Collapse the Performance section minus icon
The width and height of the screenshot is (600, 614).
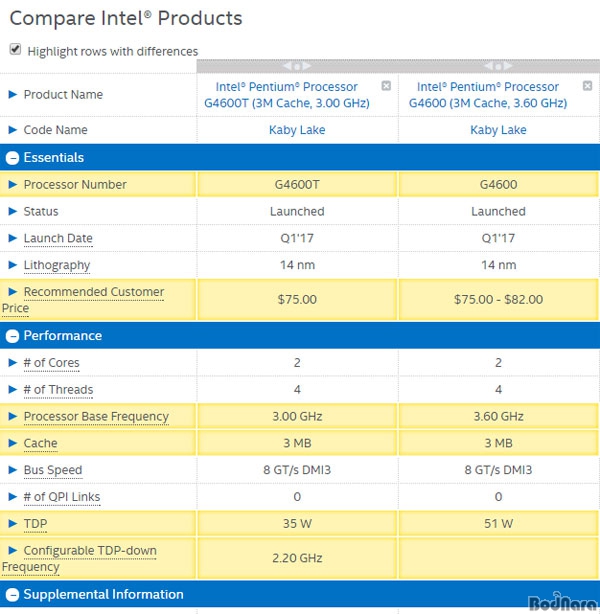(x=12, y=336)
